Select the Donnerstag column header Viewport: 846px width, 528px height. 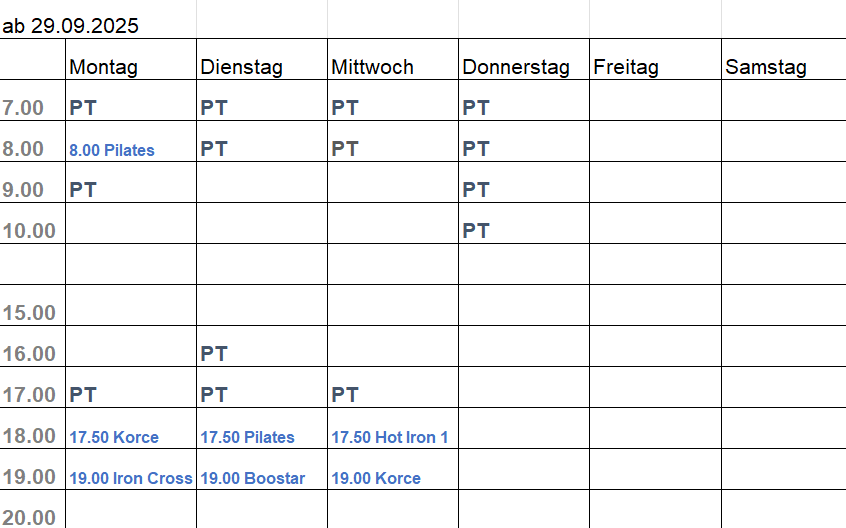pyautogui.click(x=516, y=67)
